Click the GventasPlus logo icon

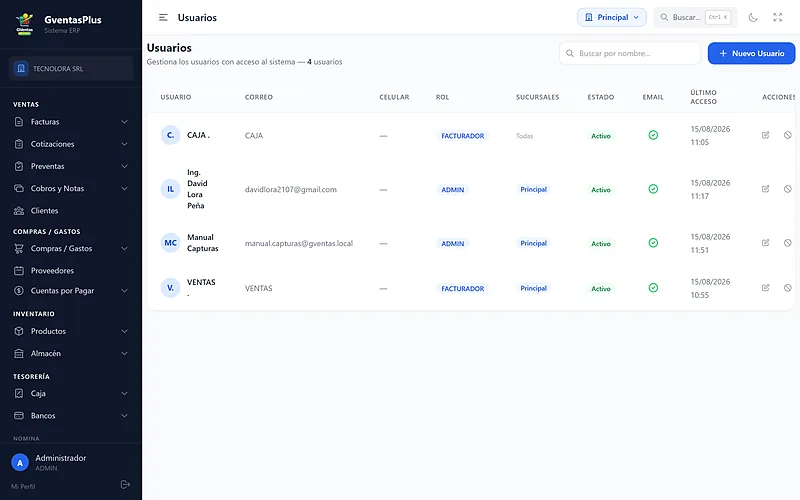click(x=24, y=23)
